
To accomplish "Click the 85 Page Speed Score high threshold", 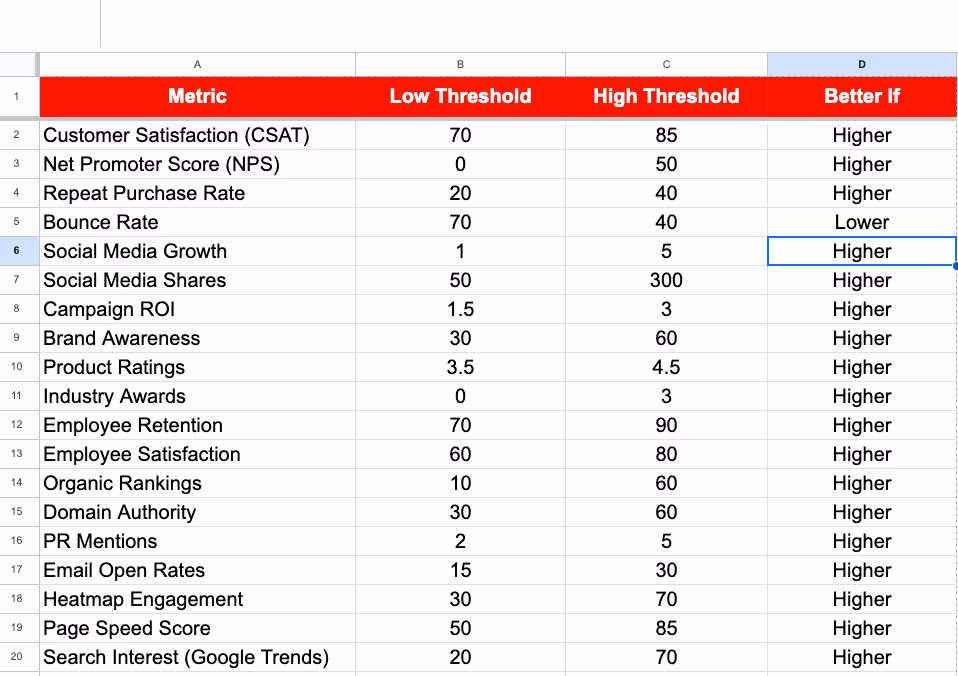I will [667, 628].
